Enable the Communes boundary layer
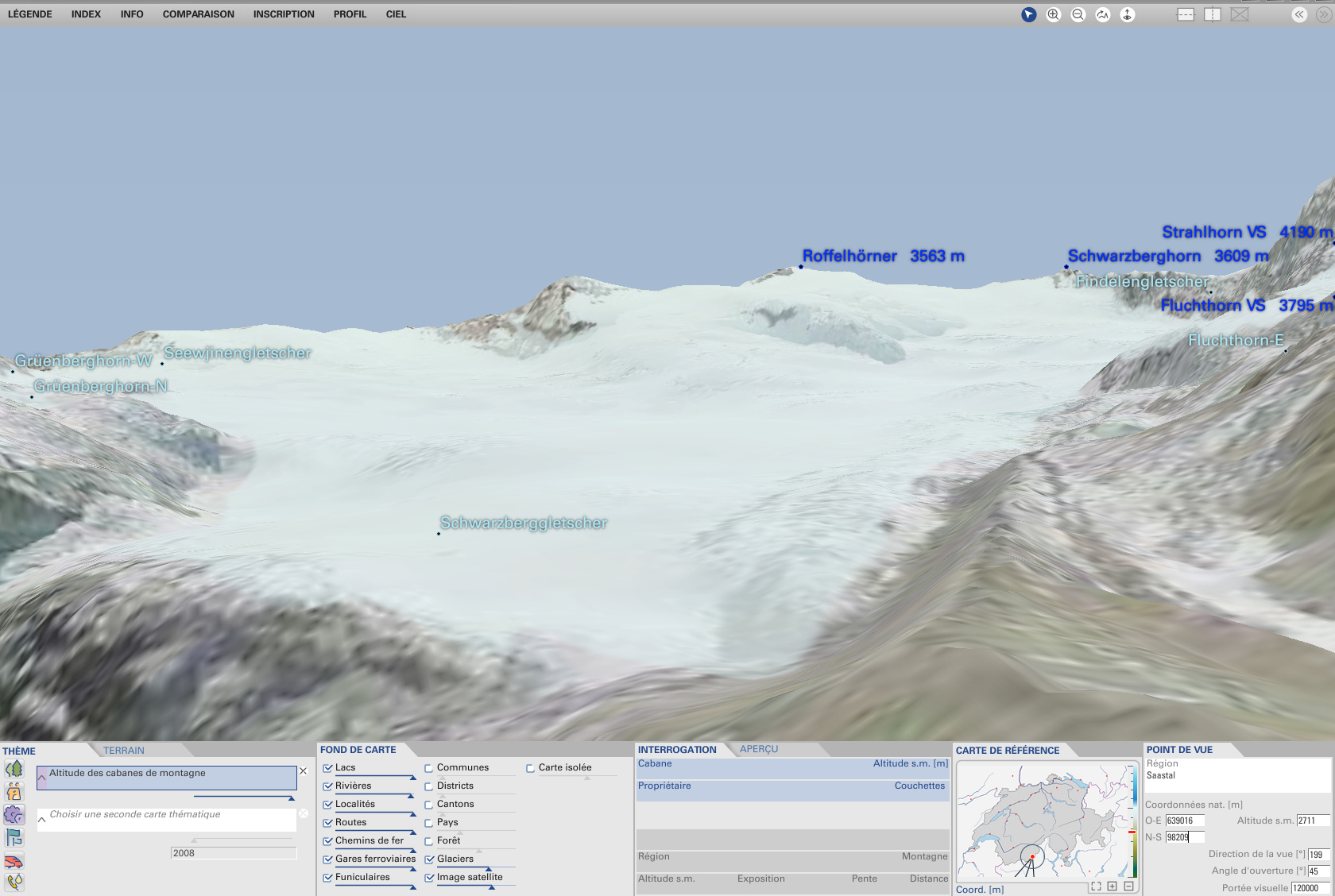 [429, 768]
